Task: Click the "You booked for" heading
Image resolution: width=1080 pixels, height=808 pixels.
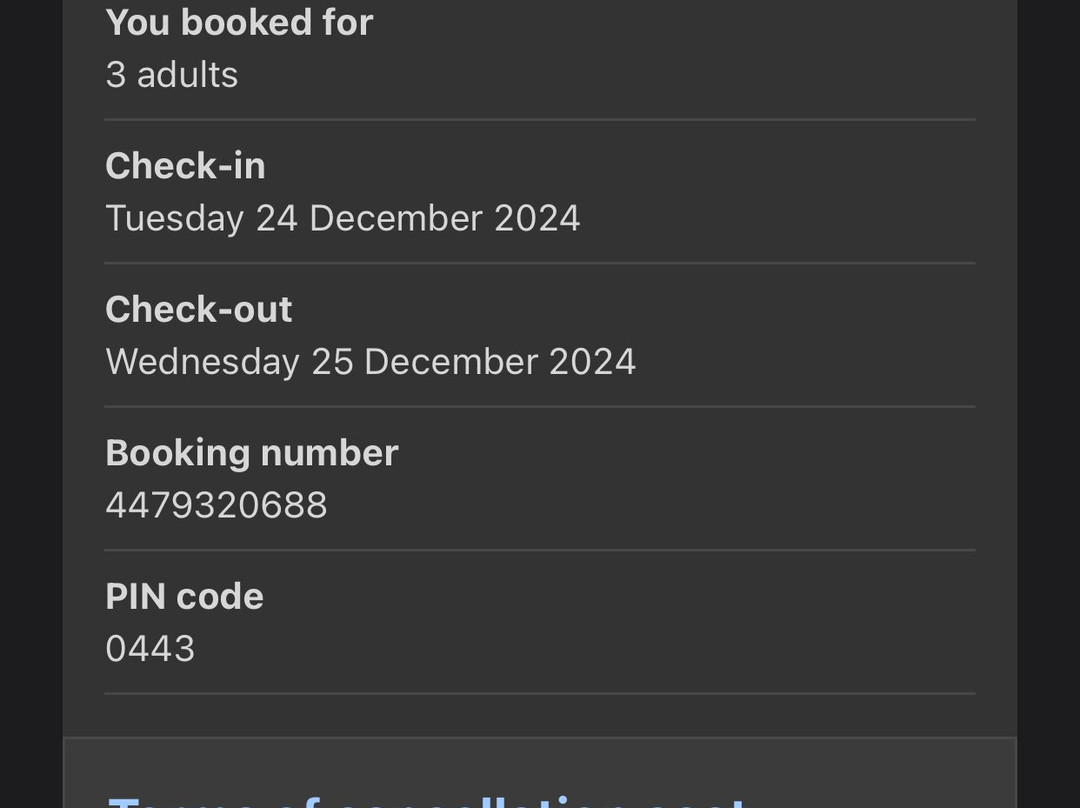Action: click(239, 22)
